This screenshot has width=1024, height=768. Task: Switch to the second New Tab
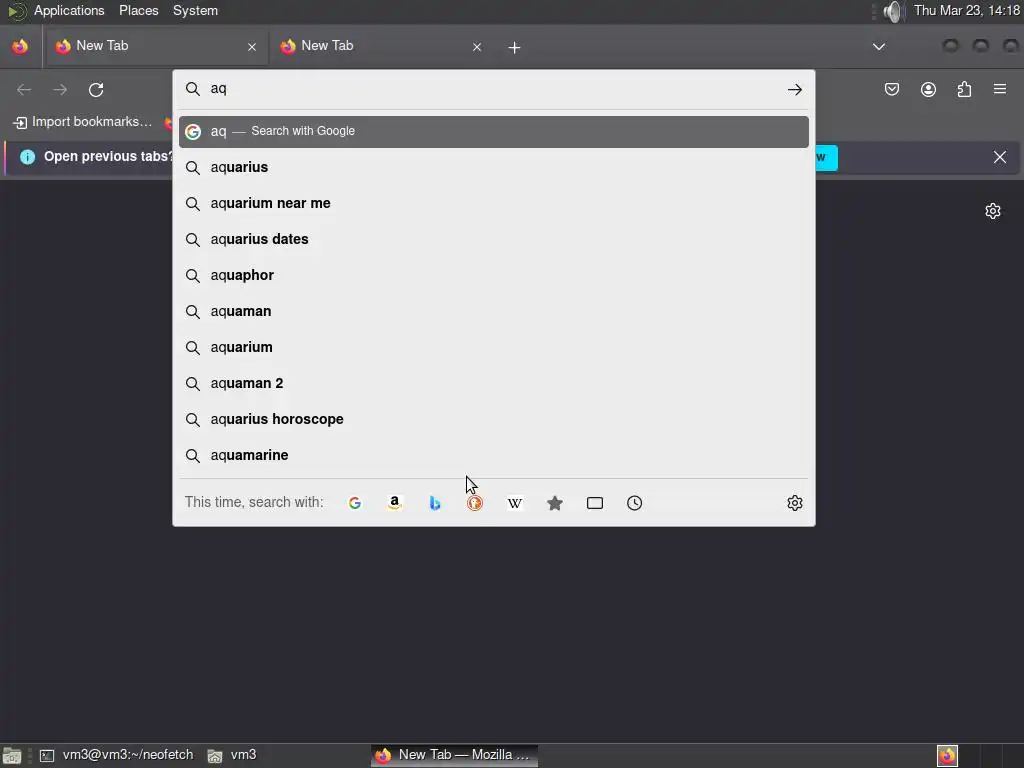point(381,46)
